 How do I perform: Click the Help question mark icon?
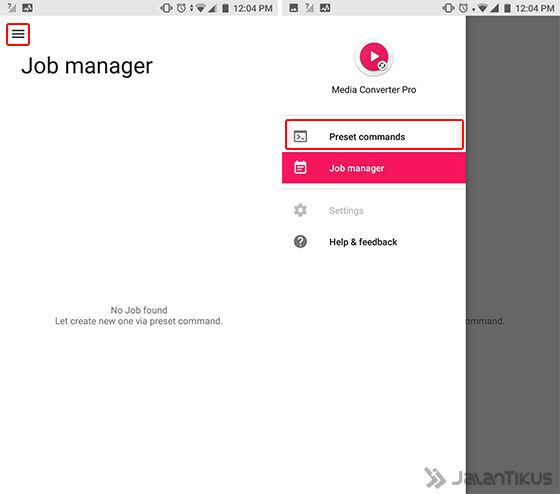click(x=300, y=241)
